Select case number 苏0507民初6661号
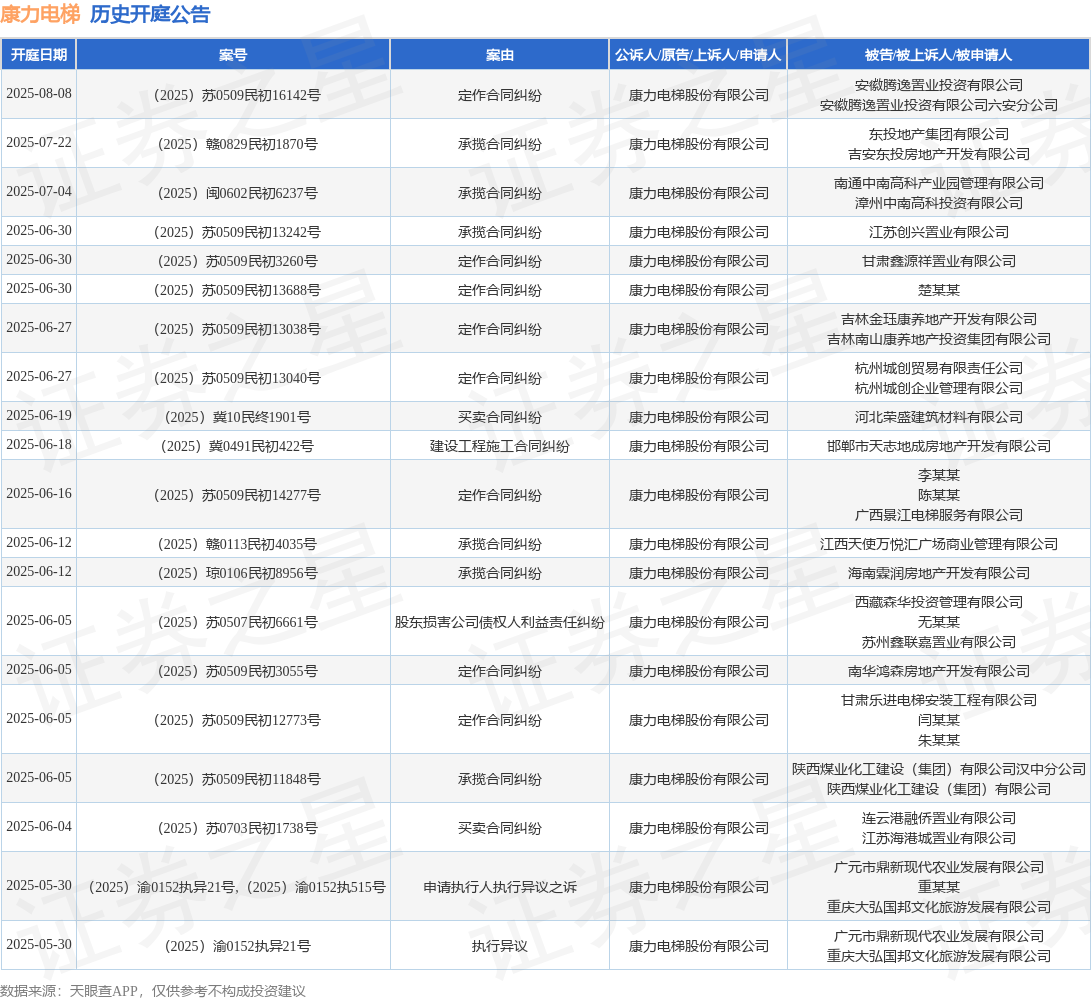Viewport: 1091px width, 1000px height. (x=237, y=621)
